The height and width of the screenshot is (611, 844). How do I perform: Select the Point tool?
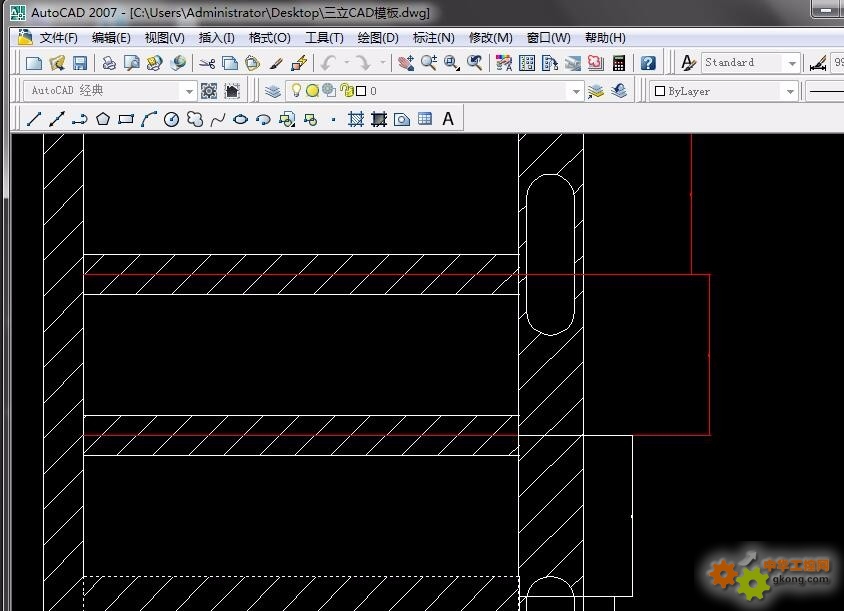coord(334,120)
